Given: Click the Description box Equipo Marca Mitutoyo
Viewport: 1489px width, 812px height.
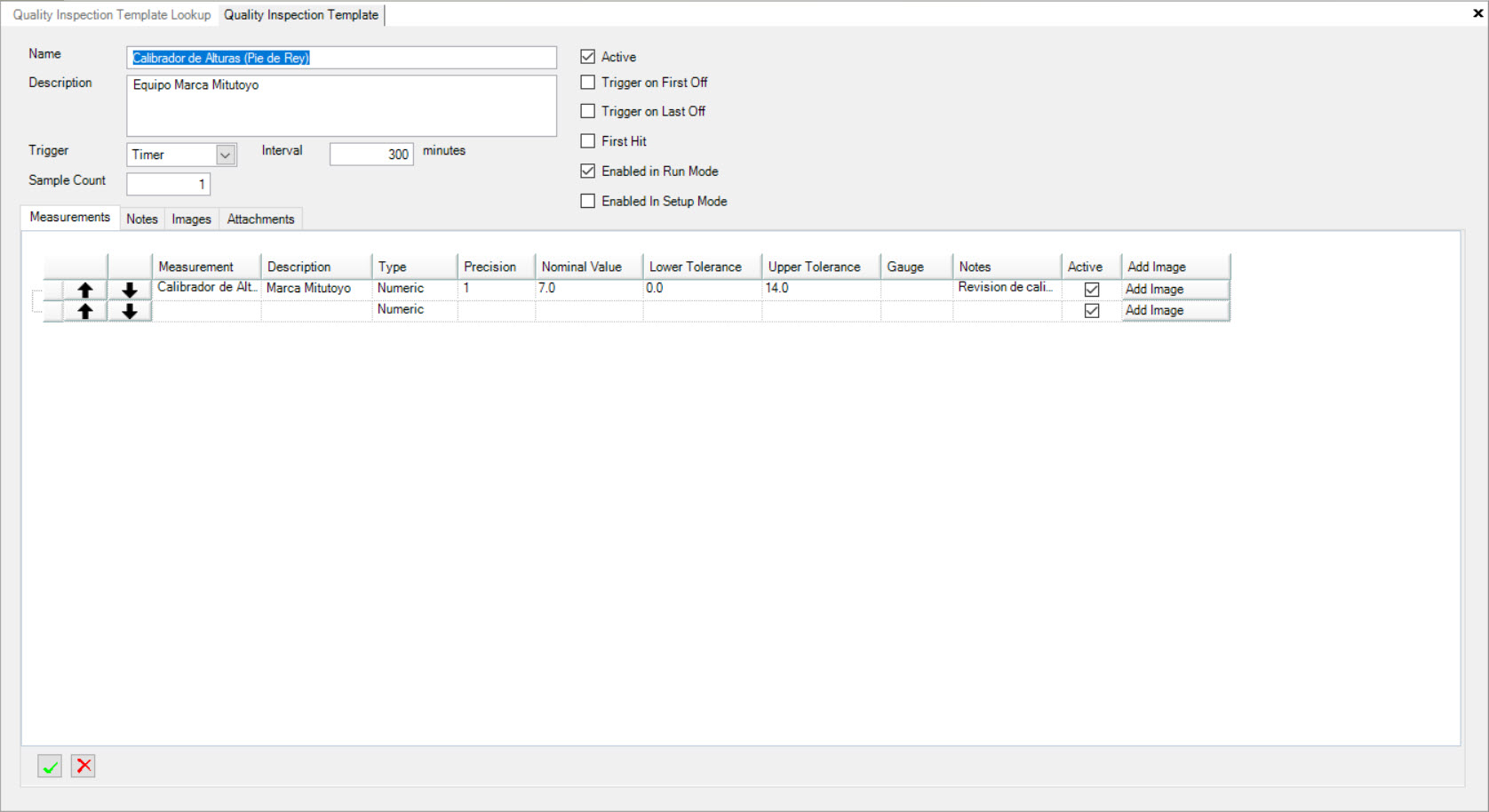Looking at the screenshot, I should pos(341,106).
